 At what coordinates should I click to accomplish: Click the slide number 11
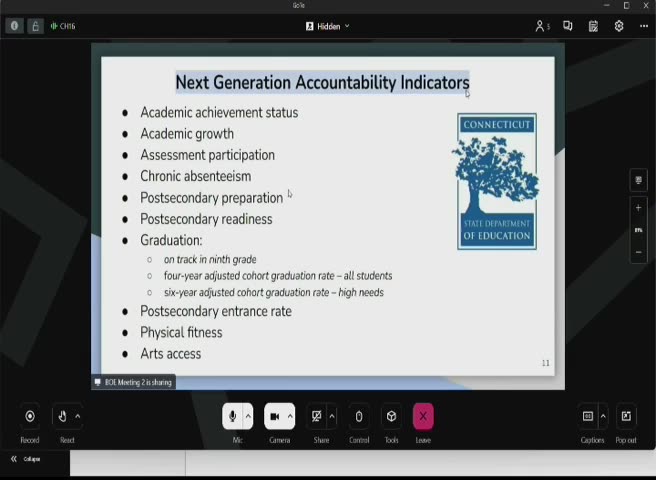pyautogui.click(x=546, y=363)
